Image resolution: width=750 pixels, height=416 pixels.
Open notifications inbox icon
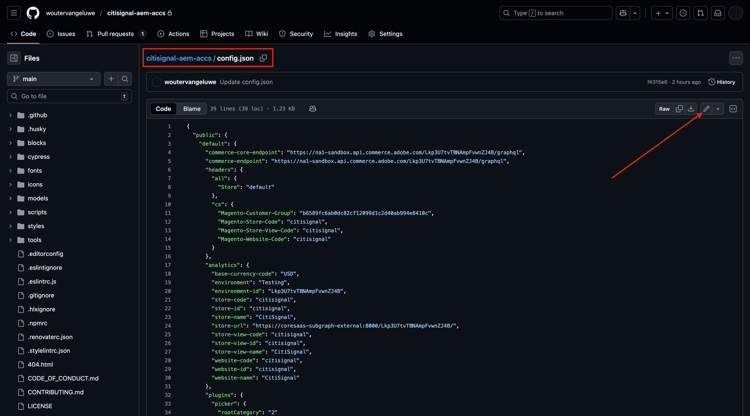click(x=717, y=13)
